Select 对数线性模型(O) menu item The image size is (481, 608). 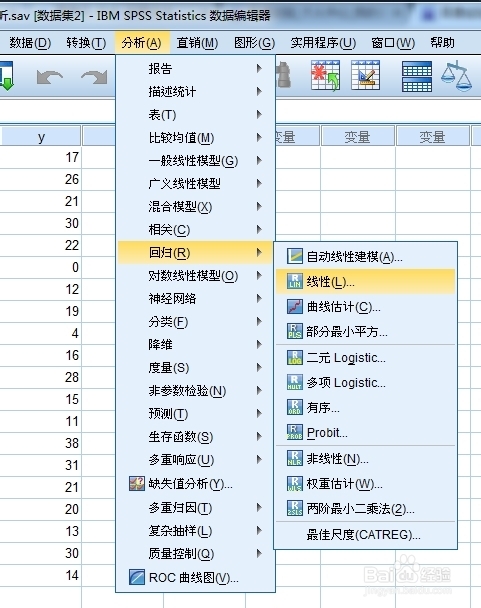pyautogui.click(x=195, y=276)
